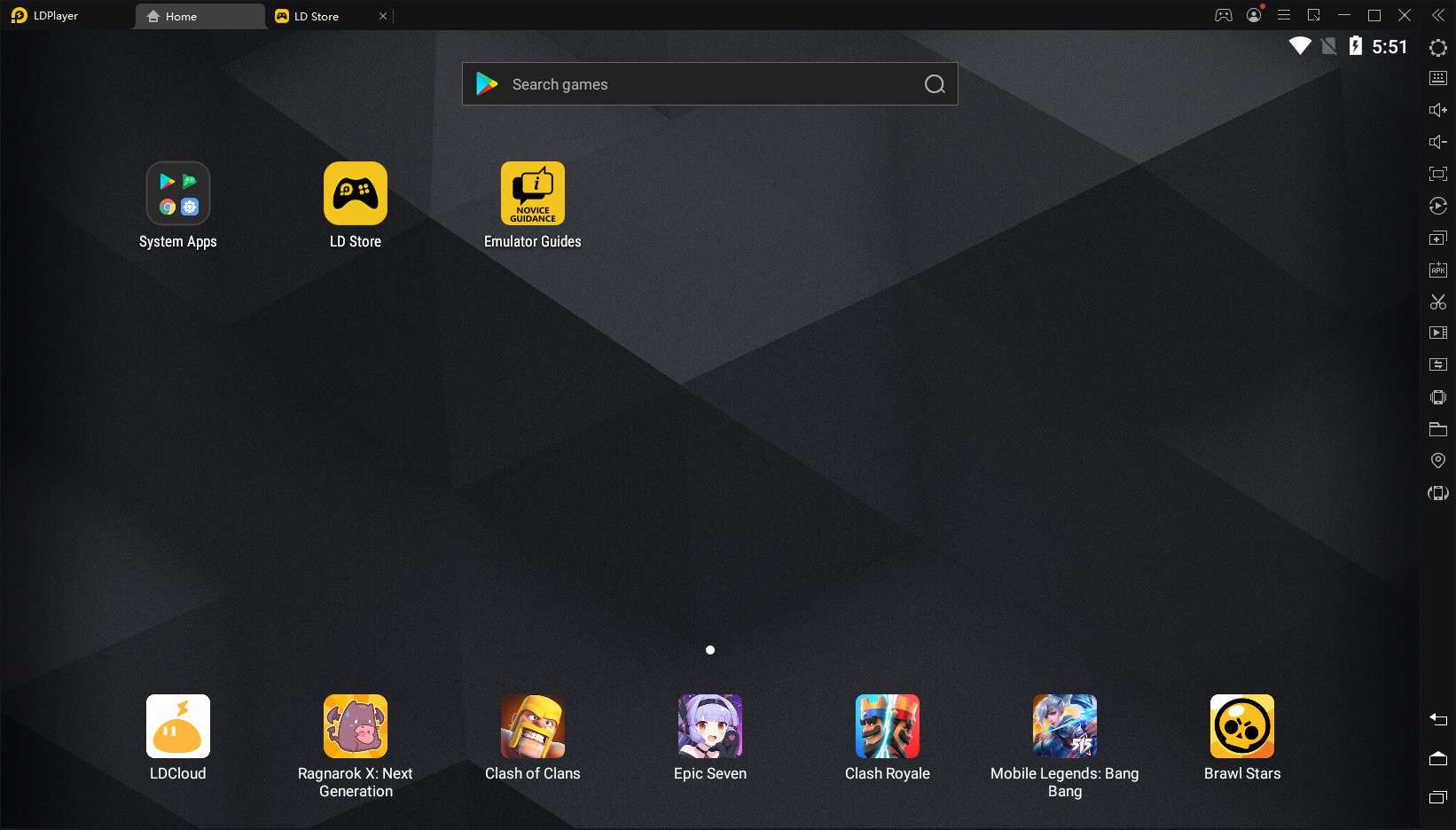1456x830 pixels.
Task: Open the operation recorder (synchronizer play) icon
Action: 1438,206
